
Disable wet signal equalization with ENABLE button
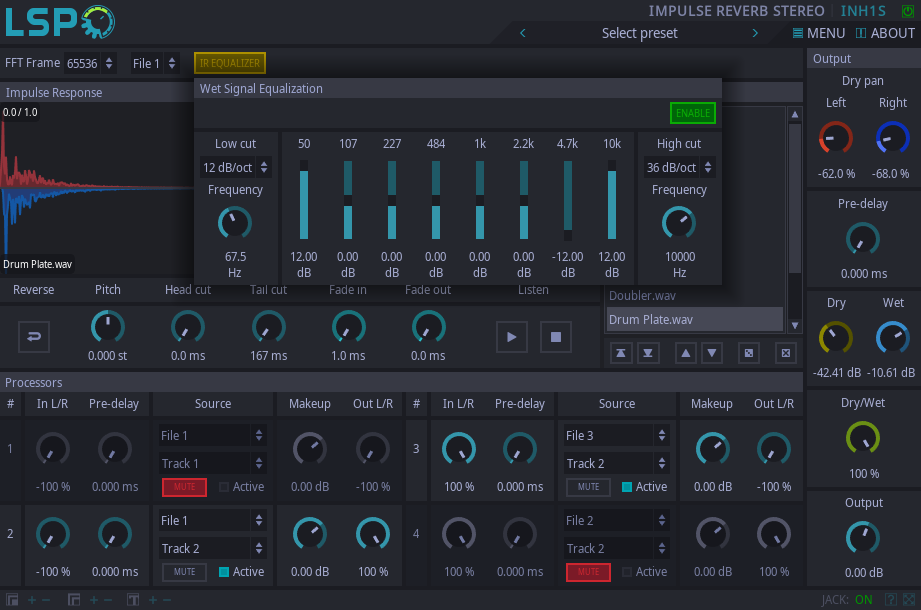coord(692,112)
